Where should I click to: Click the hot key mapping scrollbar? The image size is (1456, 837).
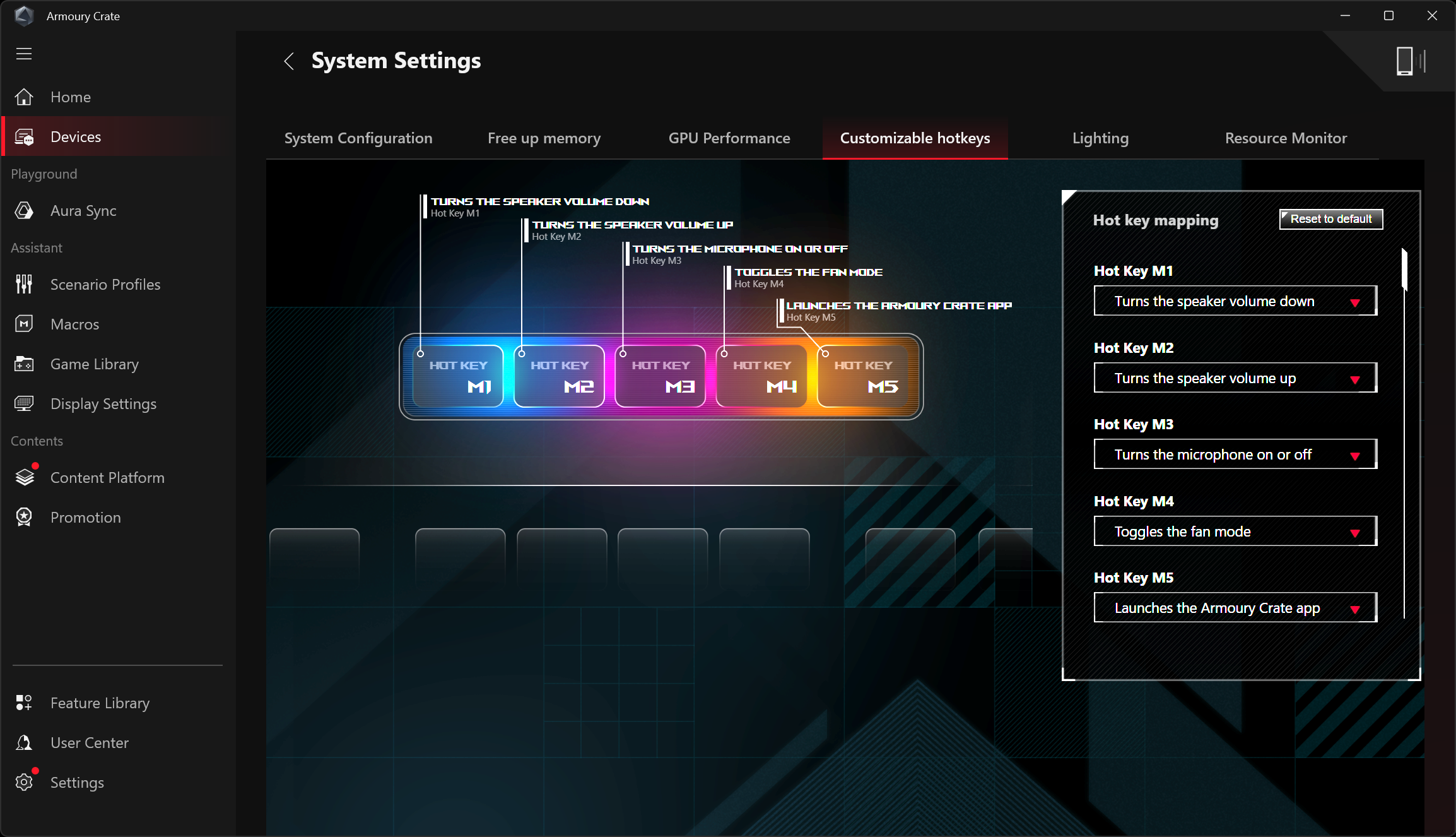click(x=1404, y=269)
